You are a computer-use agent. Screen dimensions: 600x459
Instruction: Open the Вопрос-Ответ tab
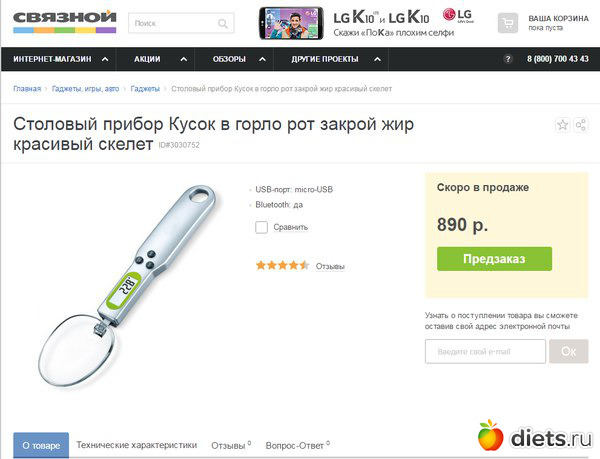click(x=297, y=445)
